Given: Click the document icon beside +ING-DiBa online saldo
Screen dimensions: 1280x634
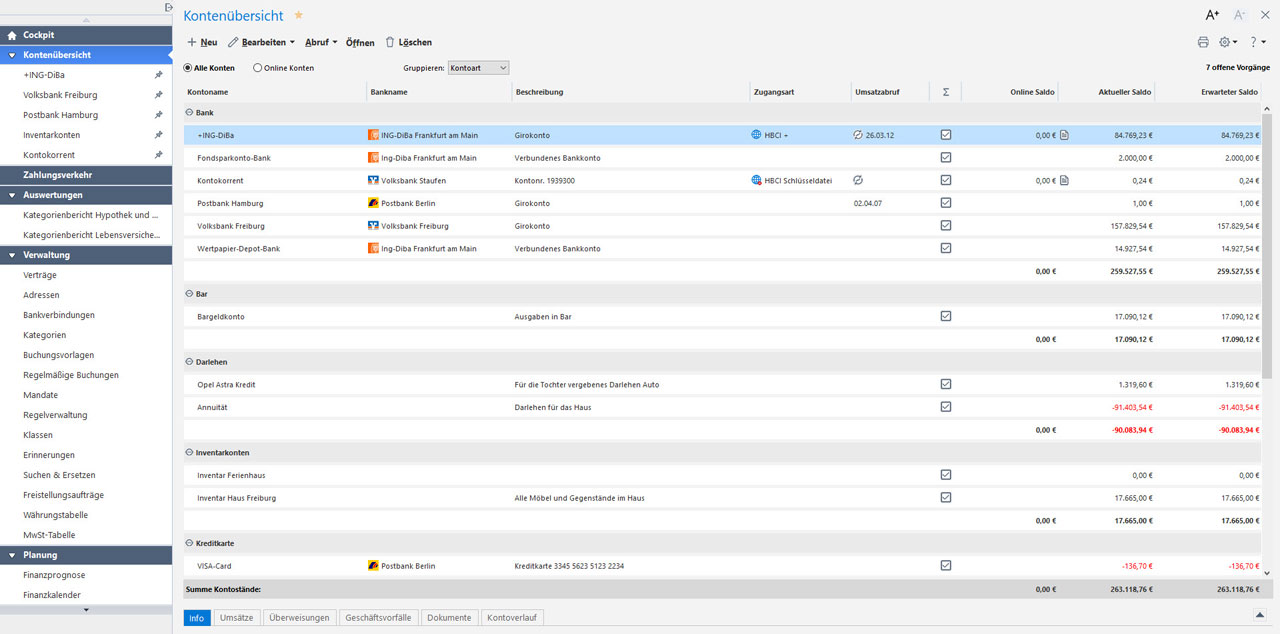Looking at the screenshot, I should tap(1064, 135).
